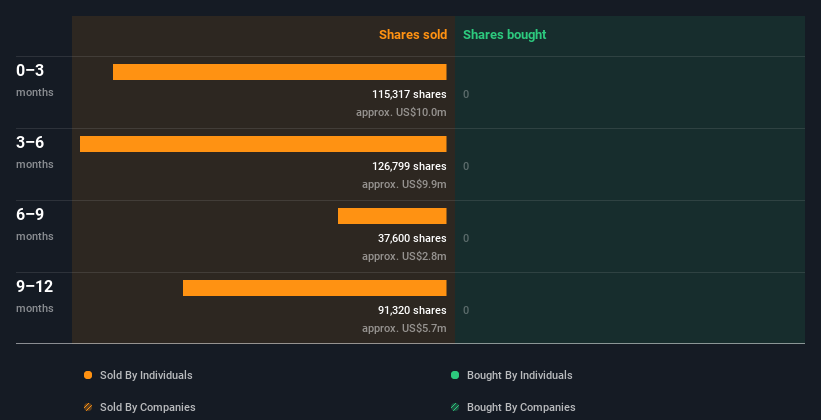The height and width of the screenshot is (420, 821).
Task: Click the striped Sold By Companies legend icon
Action: [x=88, y=407]
